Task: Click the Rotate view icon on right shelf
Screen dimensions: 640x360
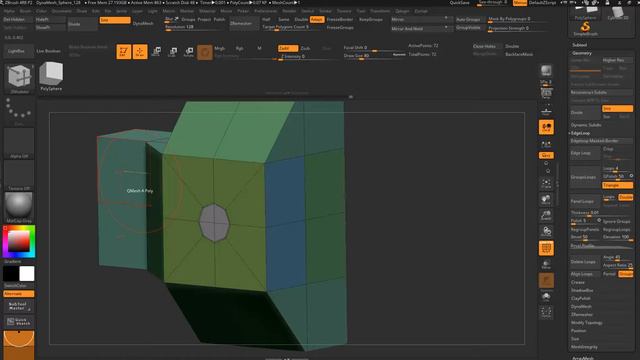Action: (546, 231)
